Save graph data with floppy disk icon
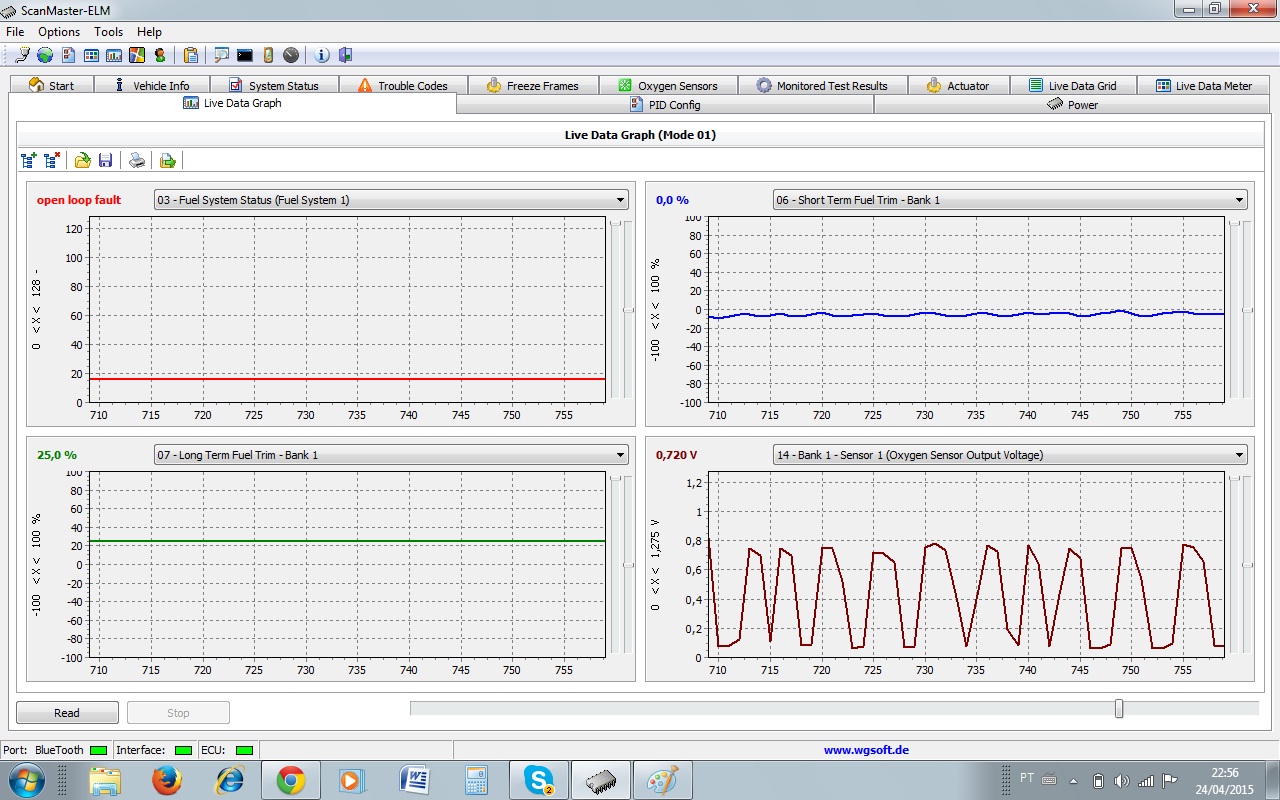Image resolution: width=1280 pixels, height=800 pixels. pos(105,160)
